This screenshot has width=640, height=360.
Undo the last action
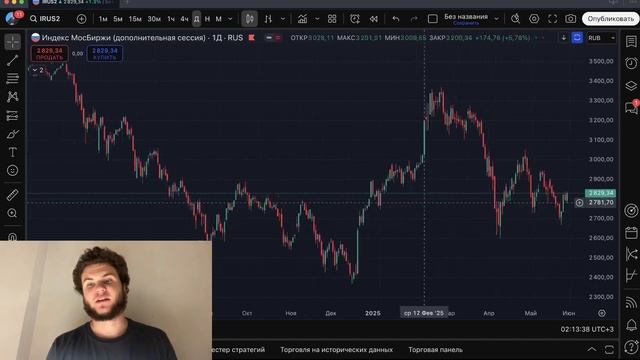[396, 19]
